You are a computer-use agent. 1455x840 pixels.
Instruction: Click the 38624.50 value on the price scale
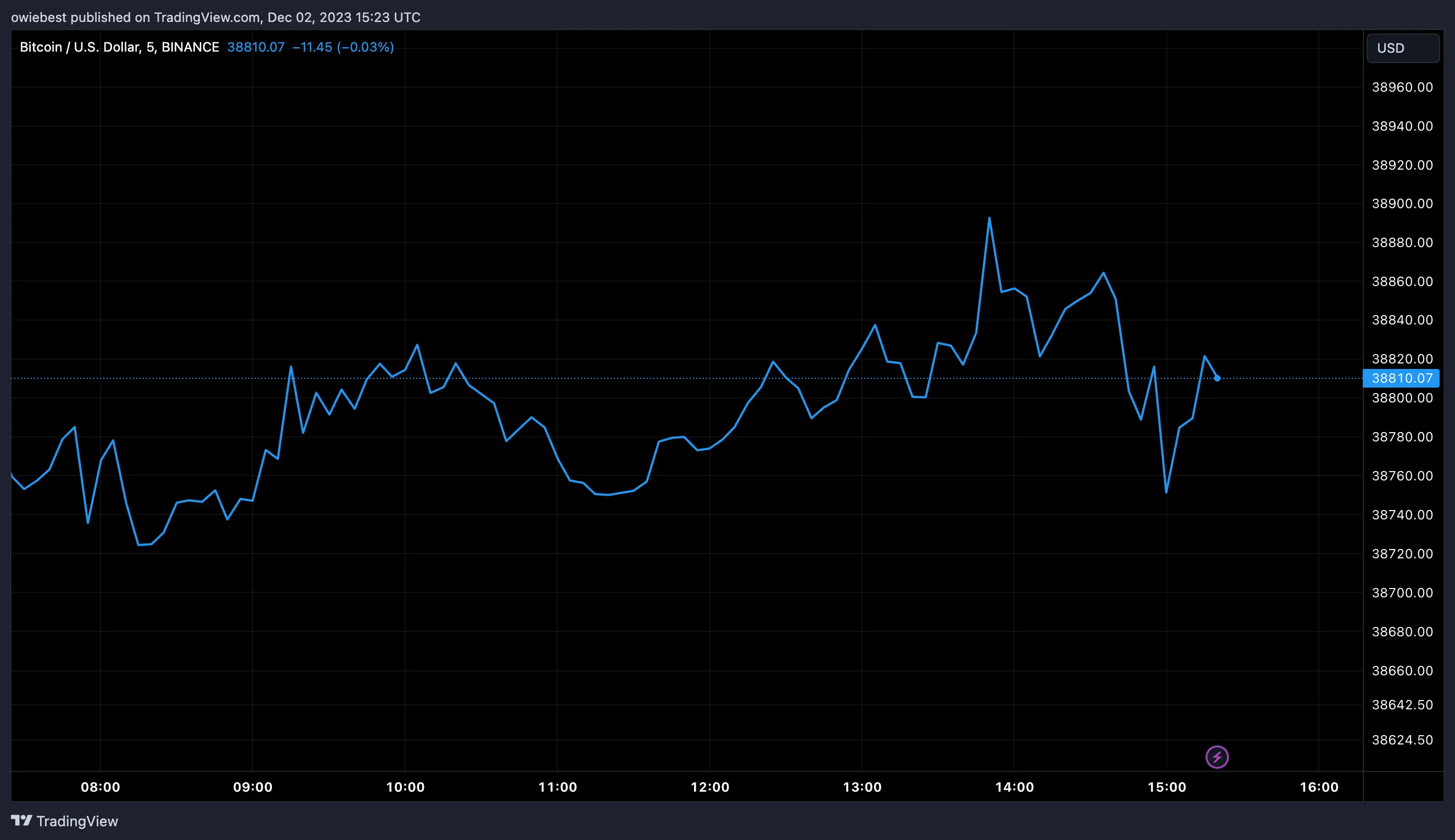(1402, 739)
